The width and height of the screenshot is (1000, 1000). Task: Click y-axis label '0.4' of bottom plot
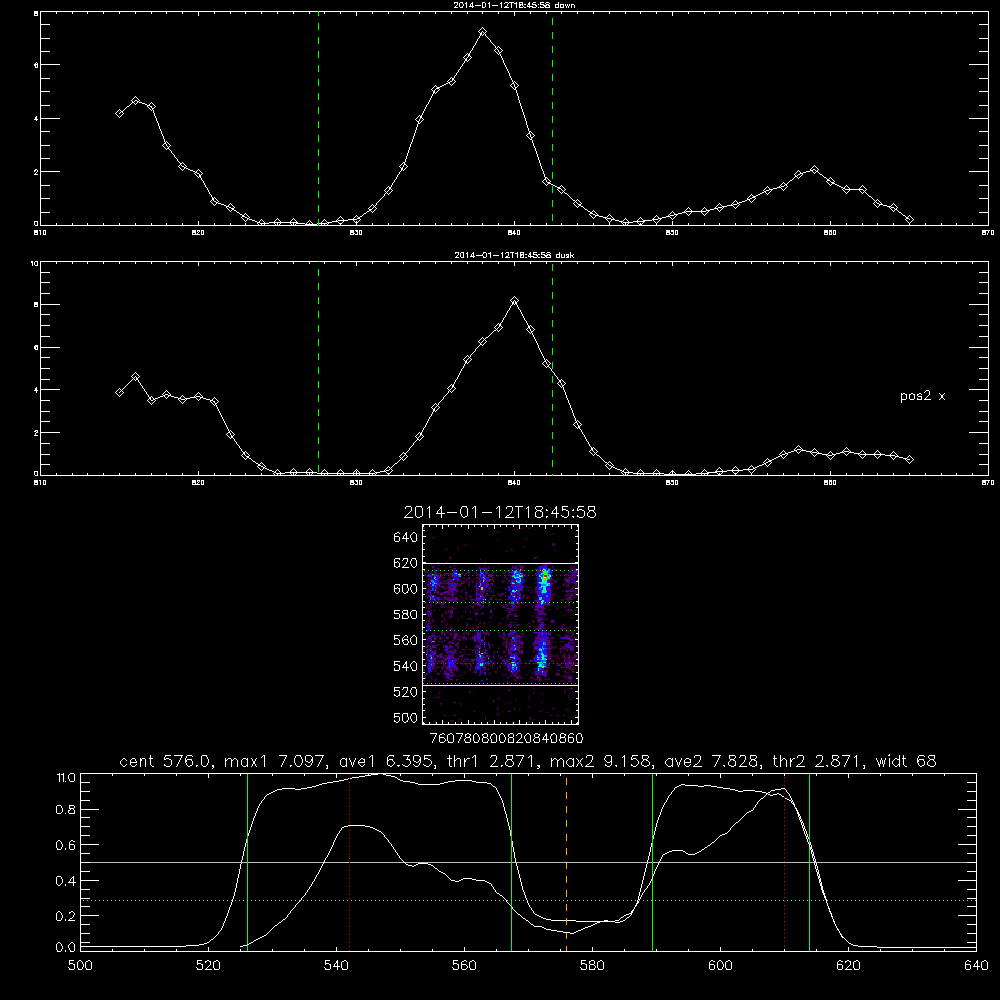tap(66, 881)
